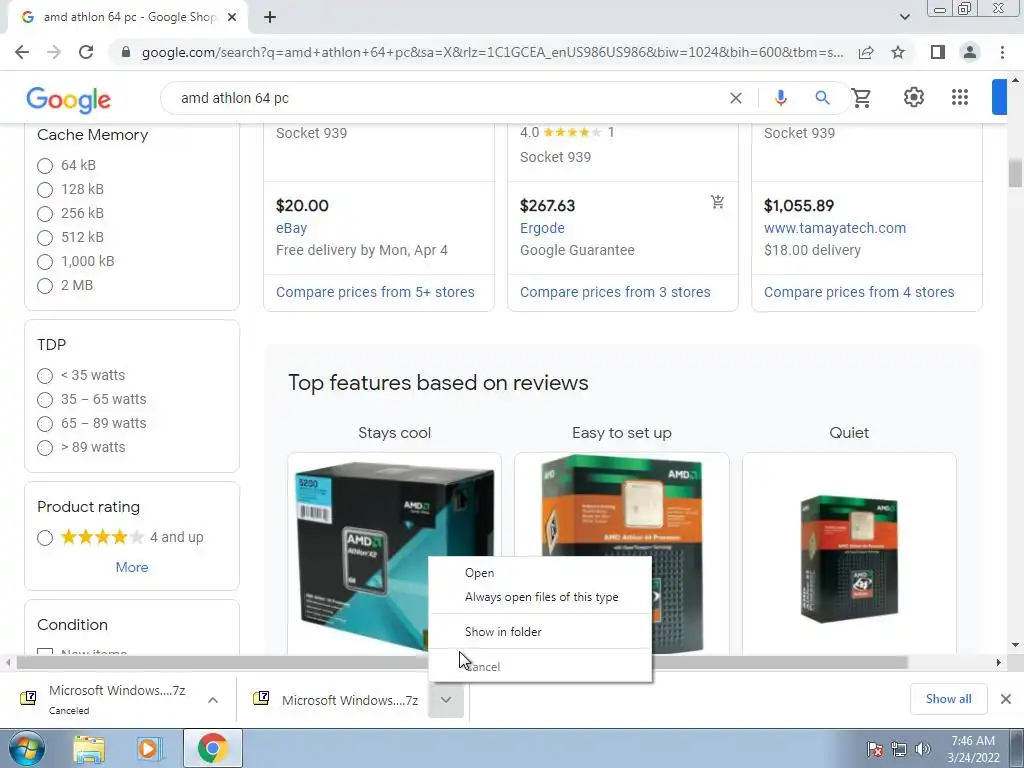Click Cancel in the download menu
The height and width of the screenshot is (768, 1024).
[x=540, y=667]
